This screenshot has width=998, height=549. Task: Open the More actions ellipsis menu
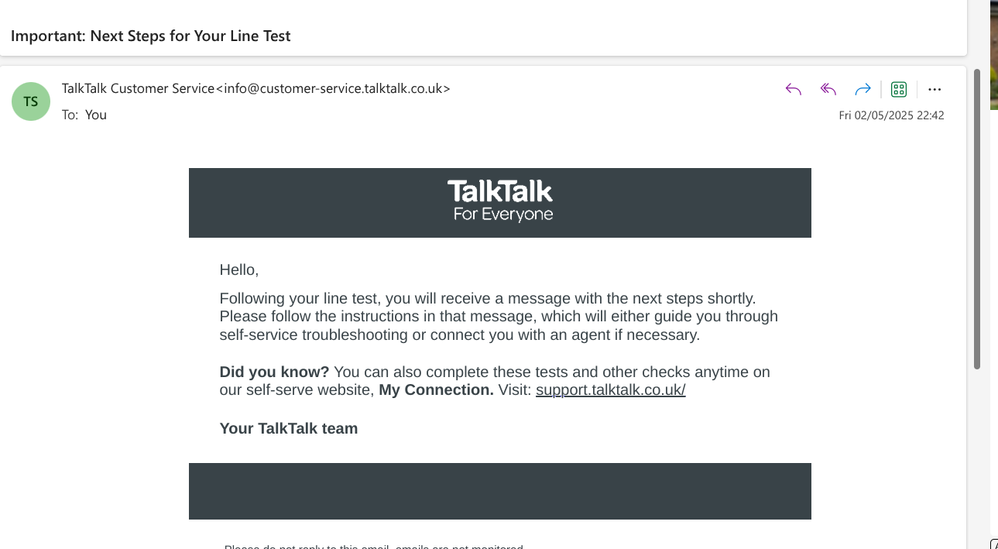[935, 89]
